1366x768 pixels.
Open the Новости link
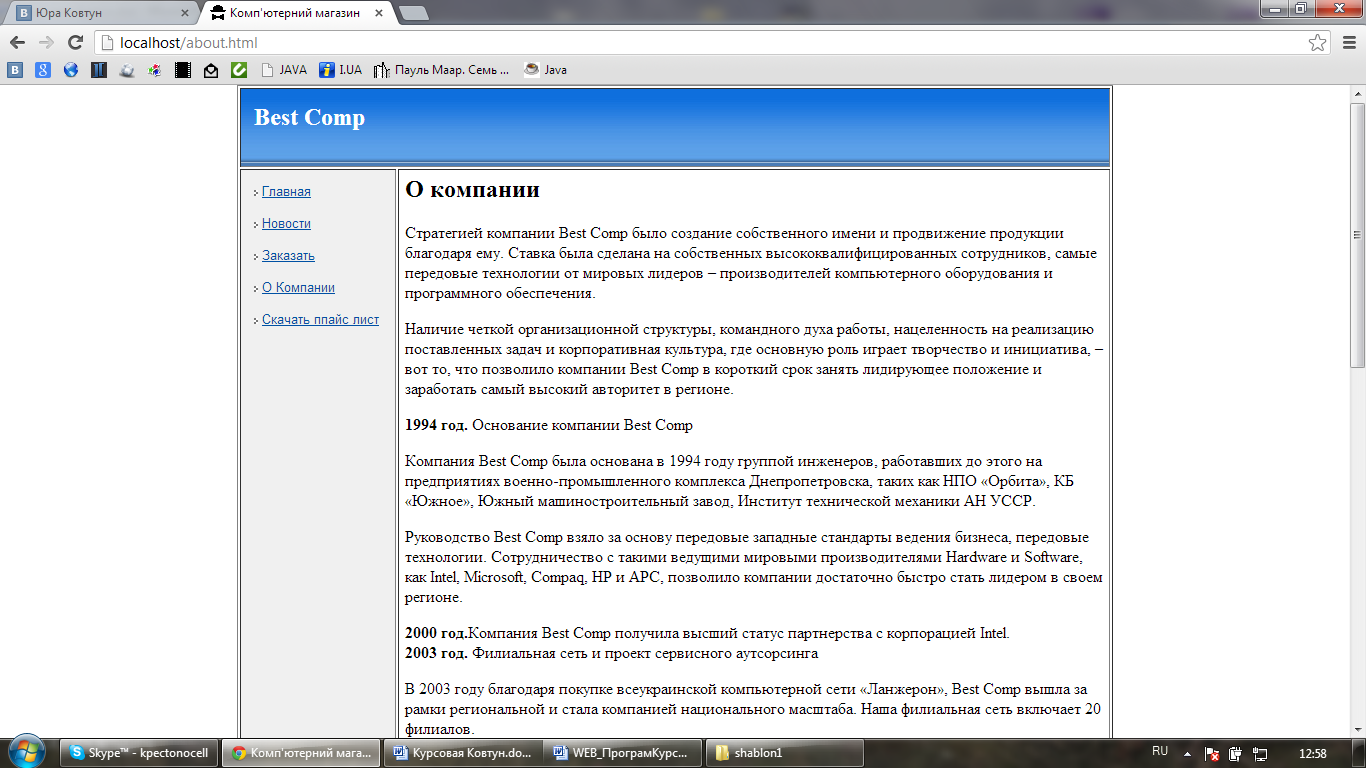tap(286, 223)
